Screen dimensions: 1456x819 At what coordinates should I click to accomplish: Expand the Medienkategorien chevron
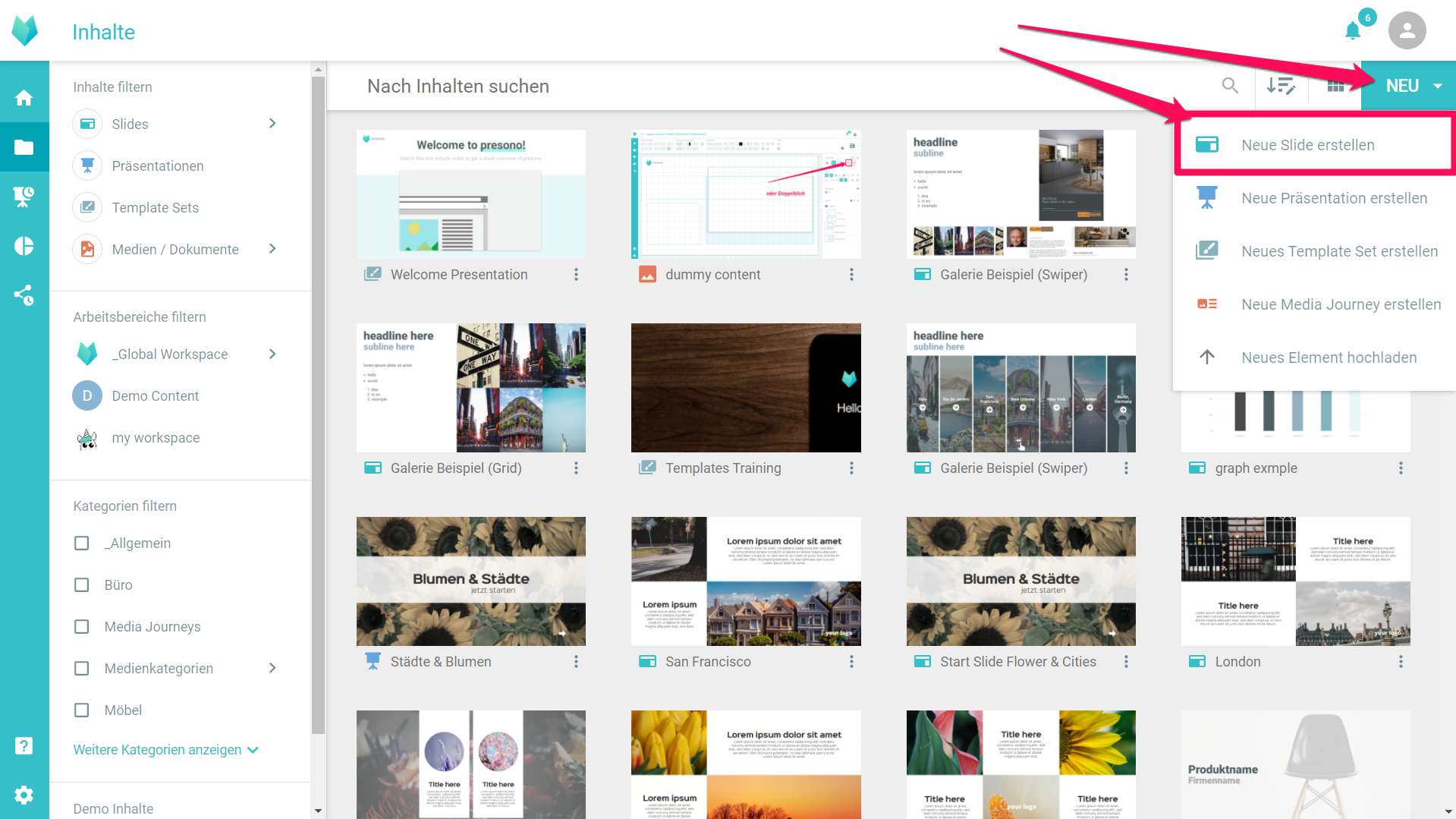tap(272, 668)
